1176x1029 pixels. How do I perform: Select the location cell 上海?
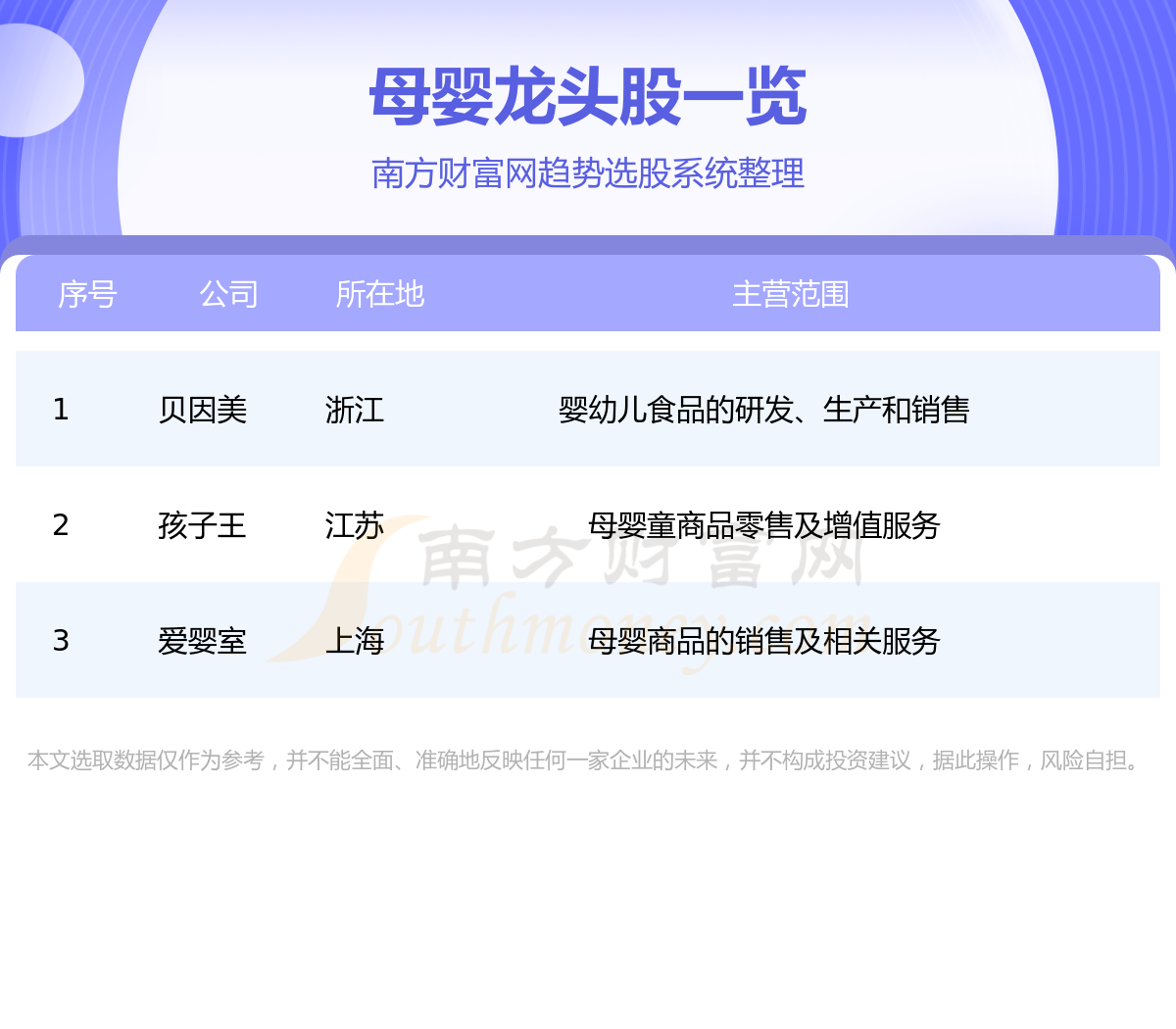(355, 641)
